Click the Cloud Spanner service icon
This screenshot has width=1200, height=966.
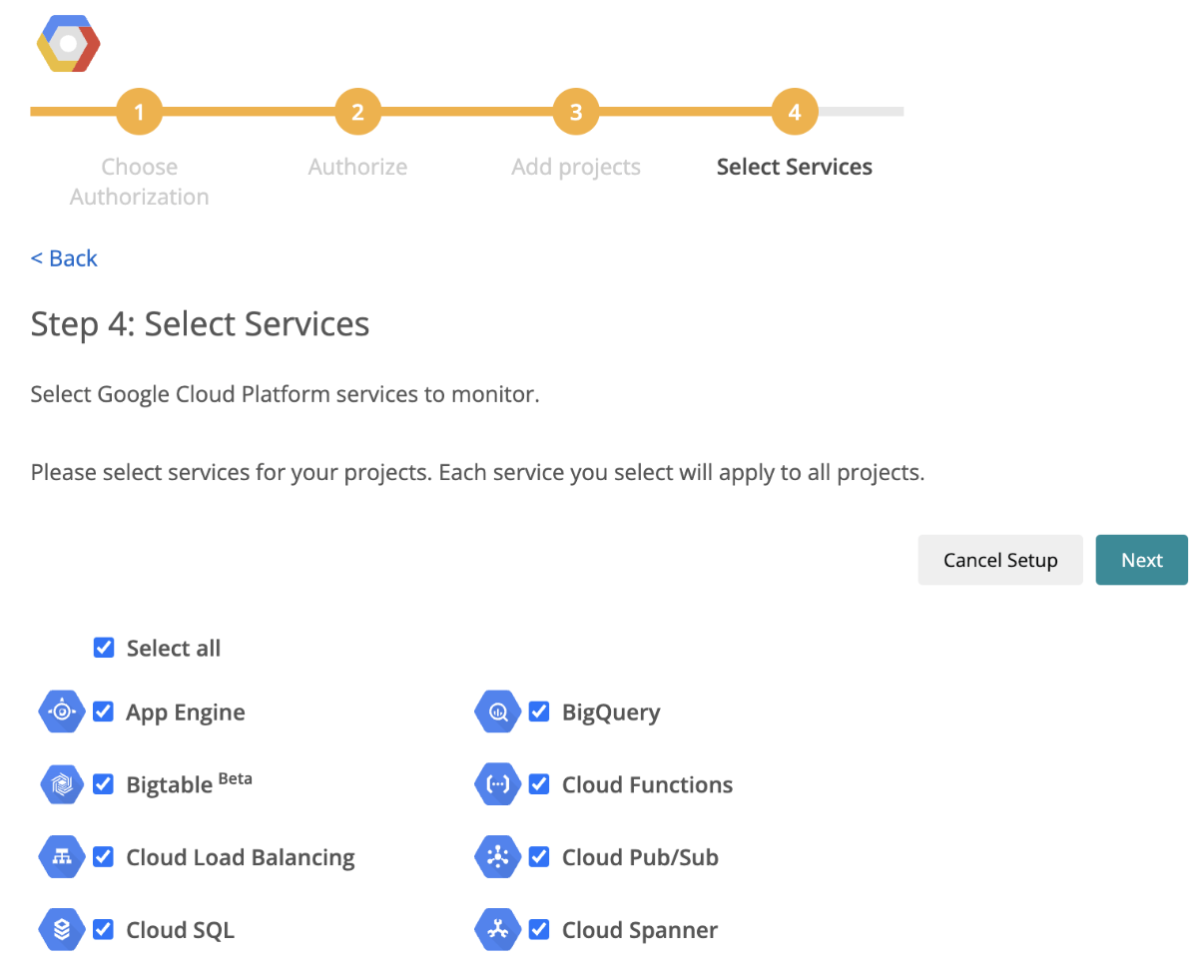point(498,930)
